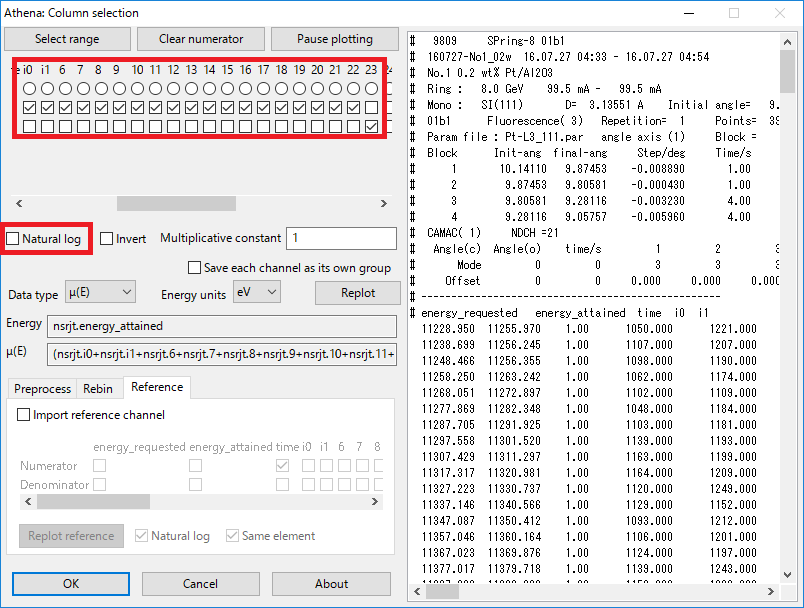Select energy radio button for column 12
Viewport: 804px width, 608px height.
(x=173, y=89)
